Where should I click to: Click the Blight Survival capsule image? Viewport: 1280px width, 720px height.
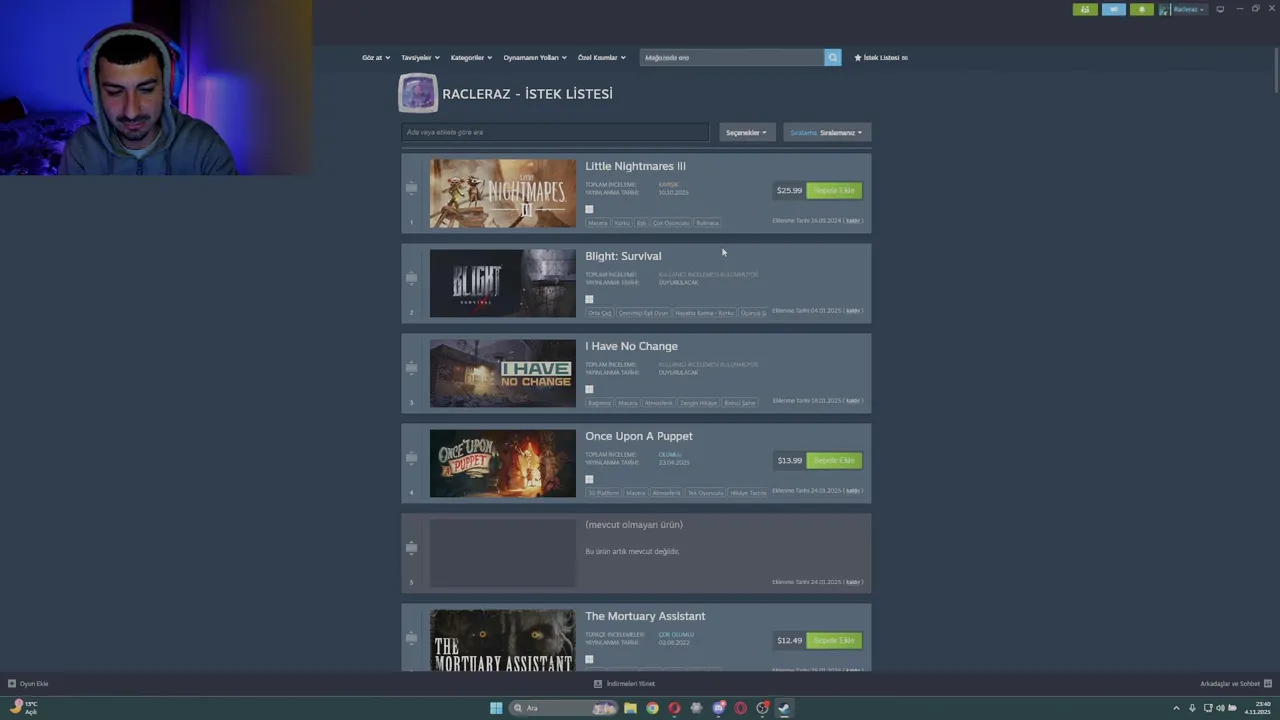coord(503,283)
